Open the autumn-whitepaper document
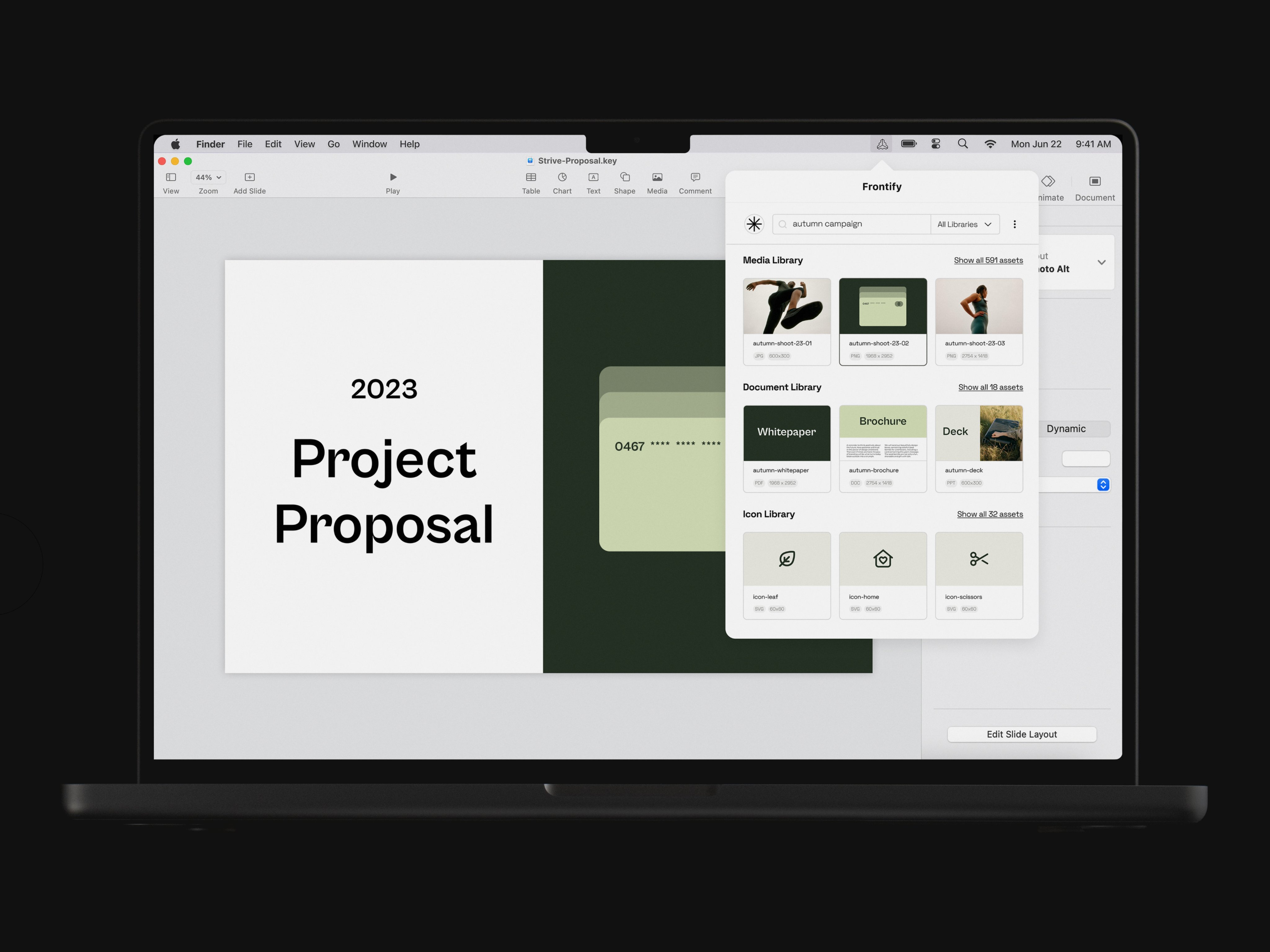The height and width of the screenshot is (952, 1270). click(787, 449)
